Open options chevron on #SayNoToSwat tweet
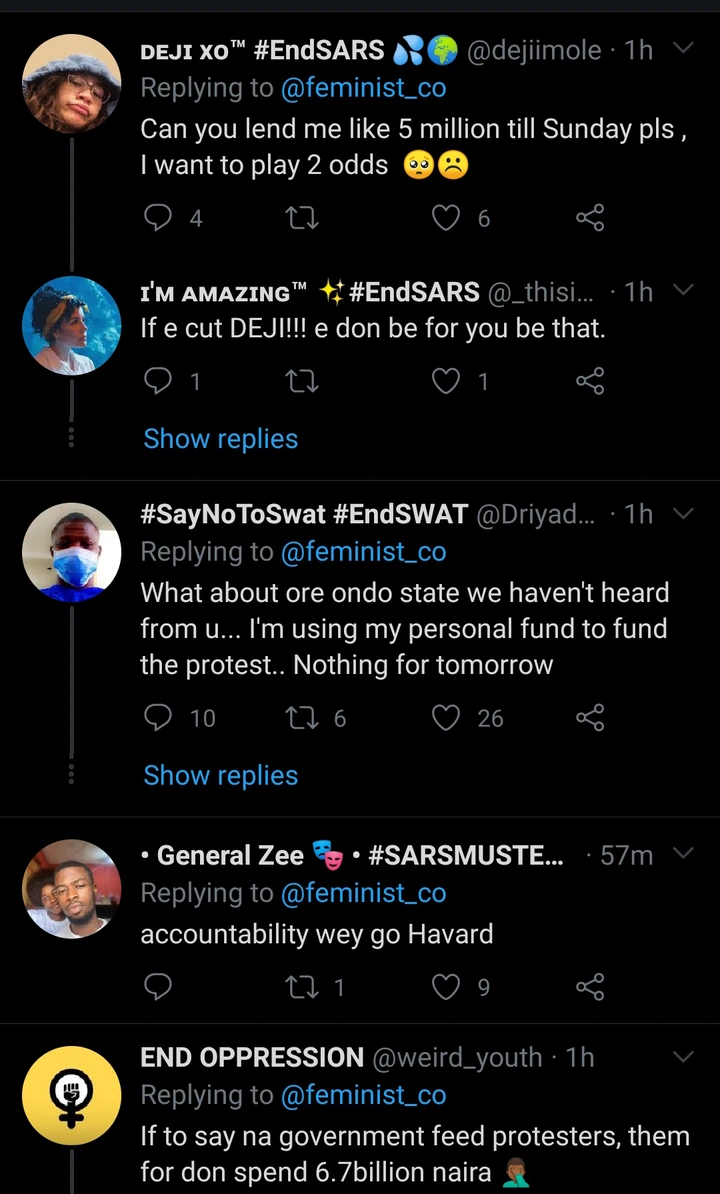Viewport: 720px width, 1194px height. point(684,514)
